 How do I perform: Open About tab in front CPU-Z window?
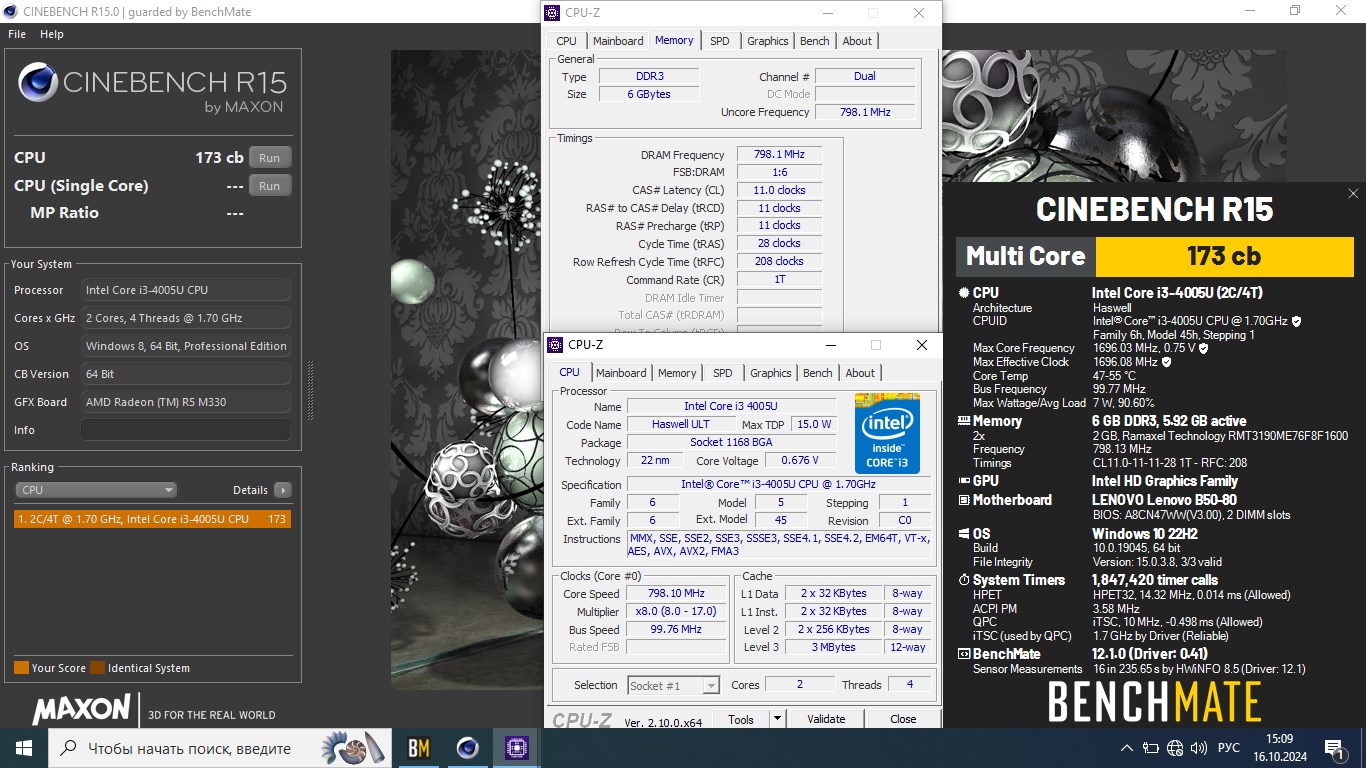[860, 373]
